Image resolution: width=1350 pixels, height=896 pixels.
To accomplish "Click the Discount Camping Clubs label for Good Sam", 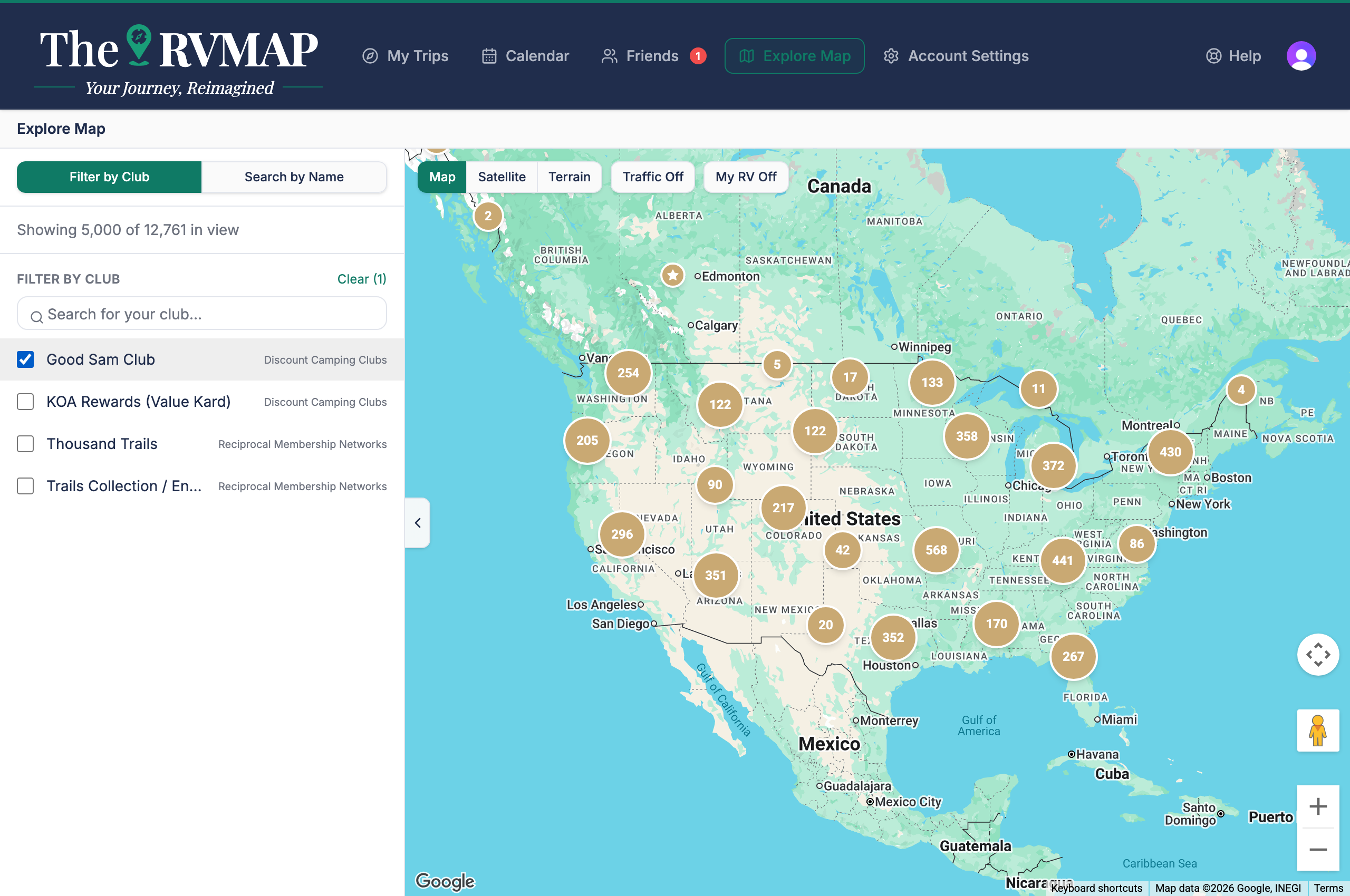I will click(x=325, y=360).
